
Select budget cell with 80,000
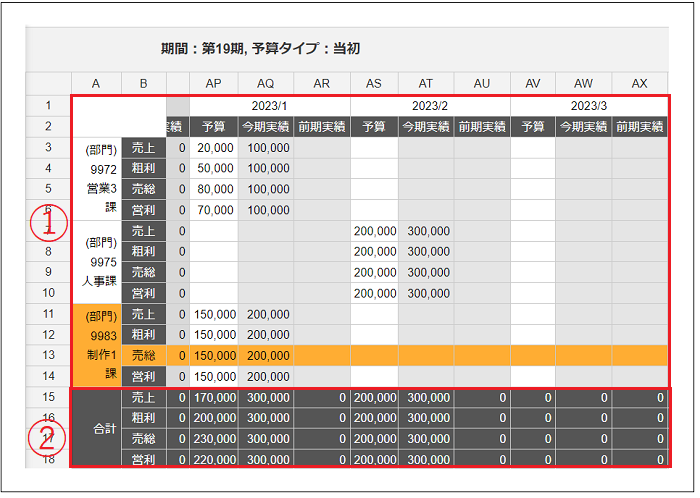pyautogui.click(x=214, y=189)
